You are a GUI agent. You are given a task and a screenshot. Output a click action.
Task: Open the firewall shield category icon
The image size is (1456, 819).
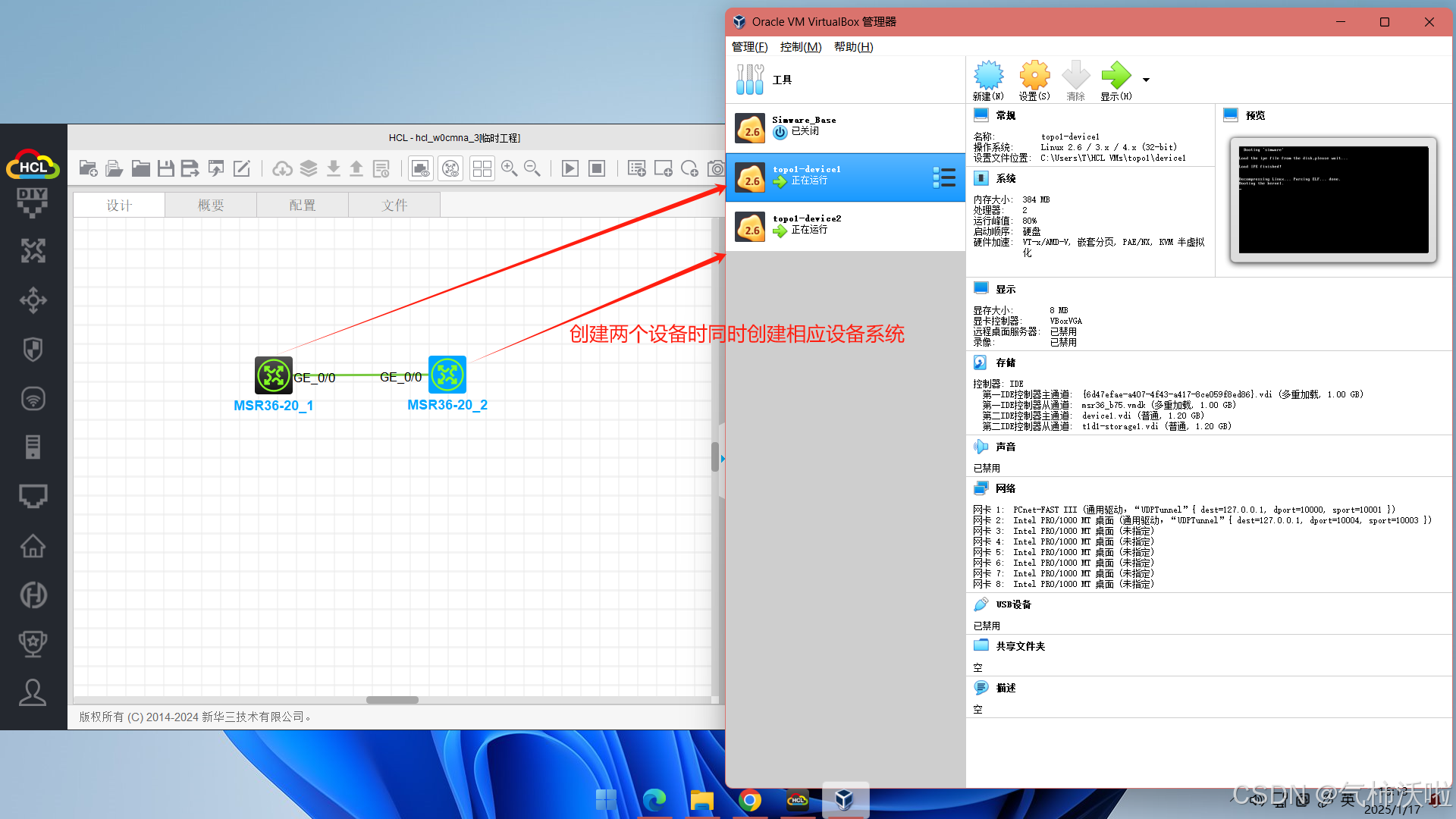pyautogui.click(x=33, y=350)
